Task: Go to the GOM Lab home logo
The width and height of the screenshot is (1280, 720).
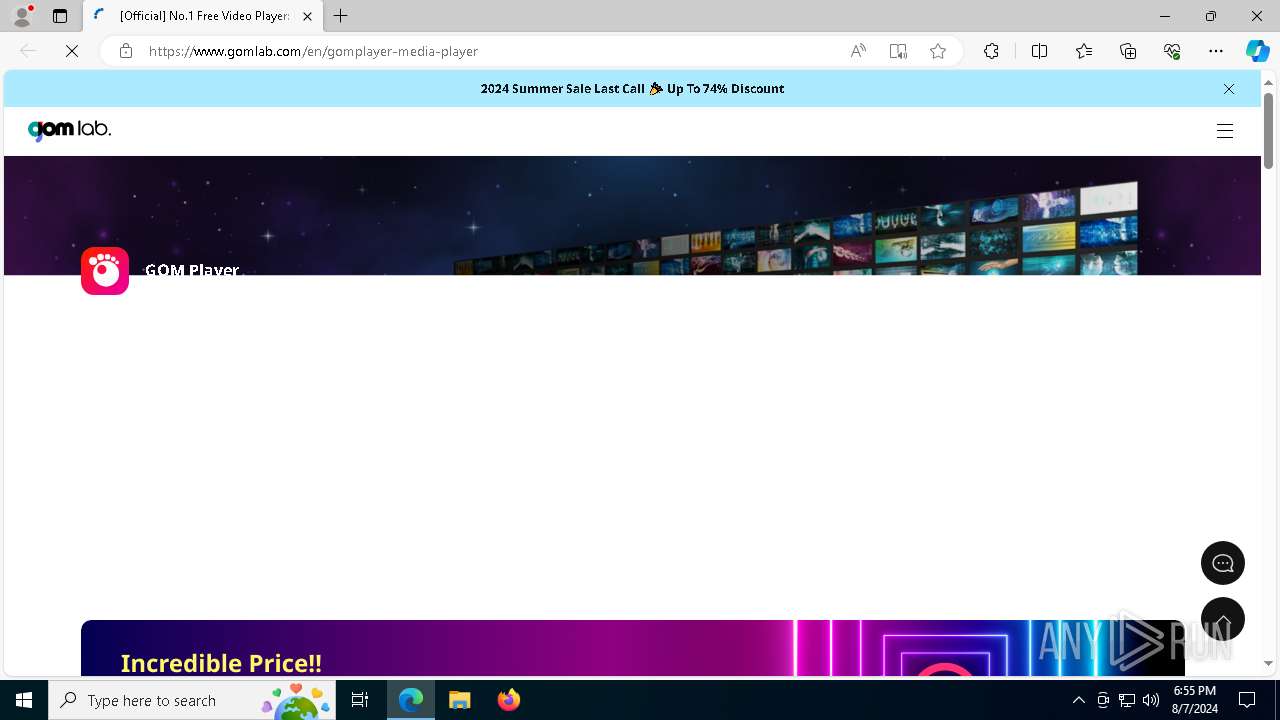Action: coord(69,130)
